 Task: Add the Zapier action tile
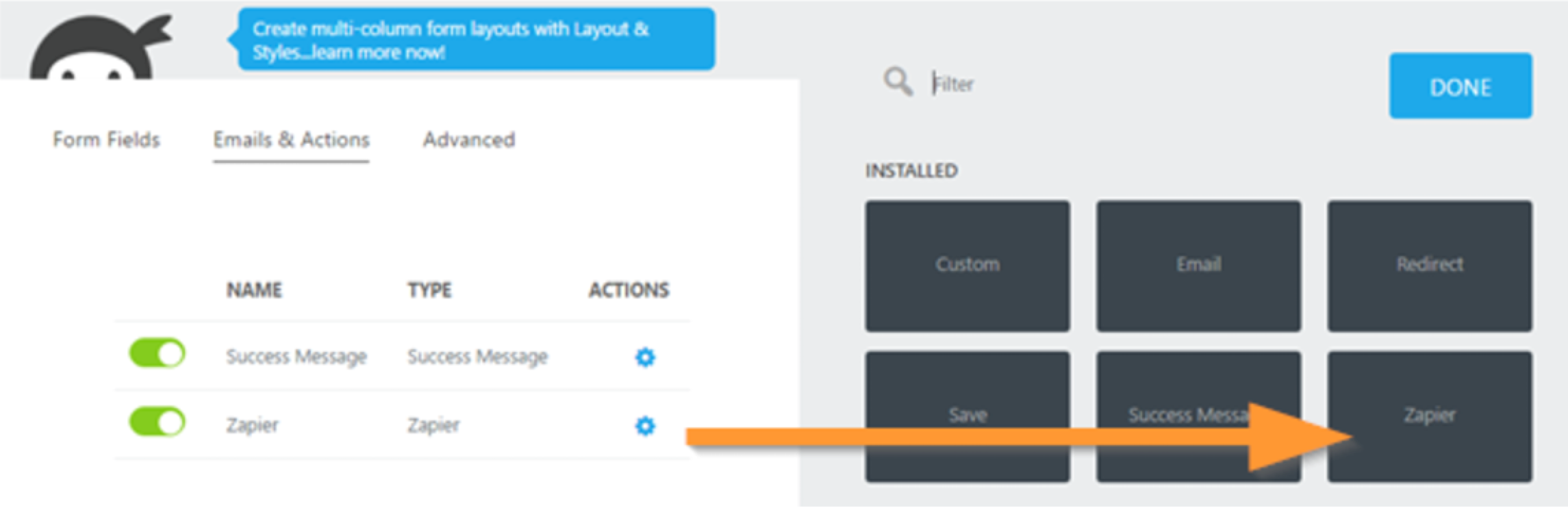pyautogui.click(x=1430, y=416)
